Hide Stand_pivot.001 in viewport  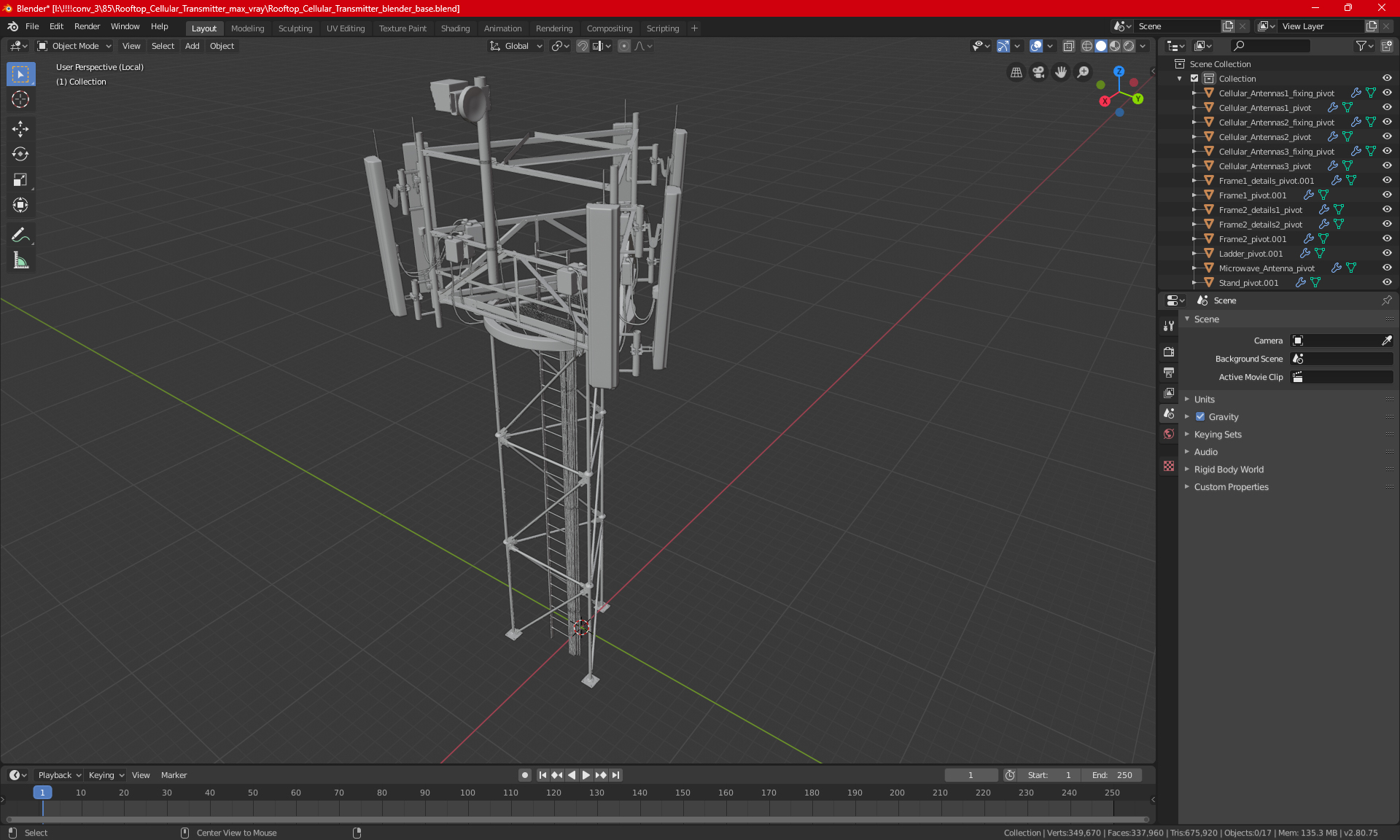coord(1387,283)
